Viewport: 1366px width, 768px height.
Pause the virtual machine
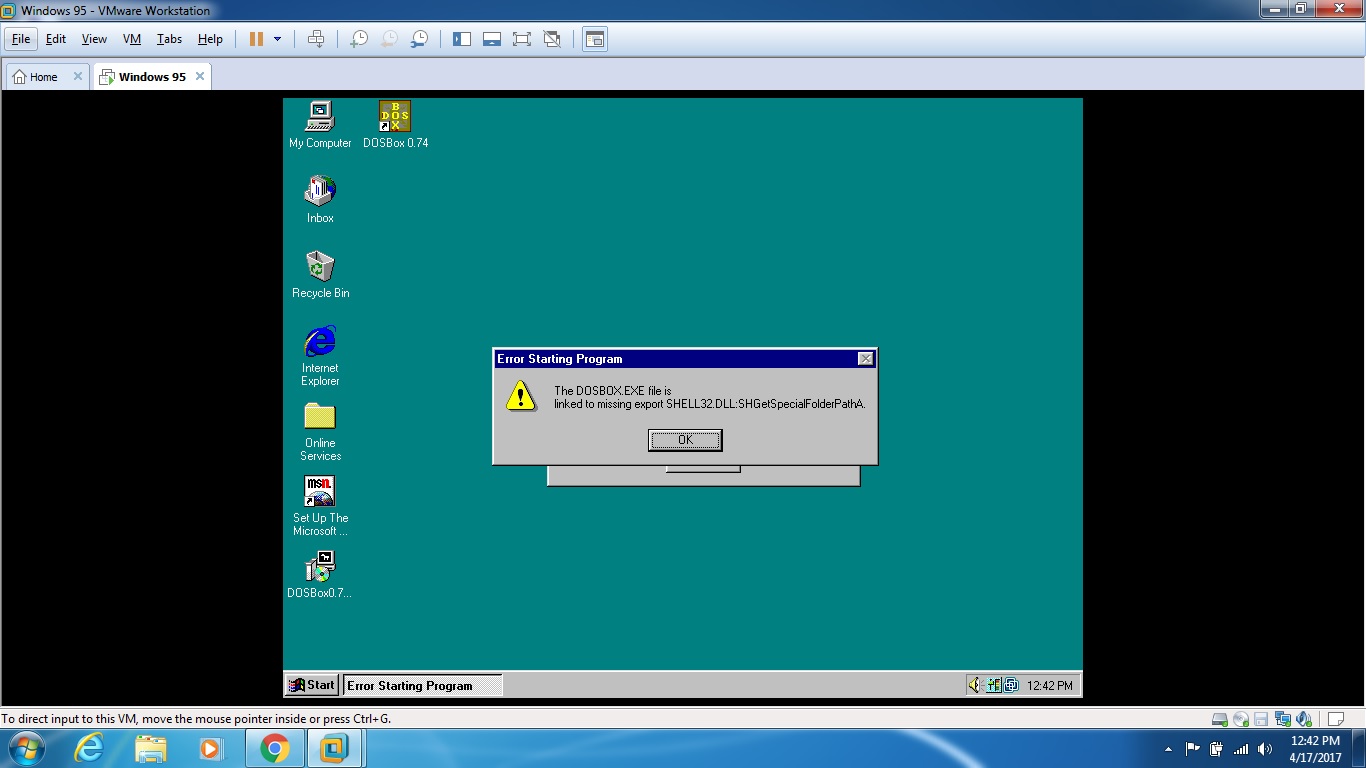(256, 39)
